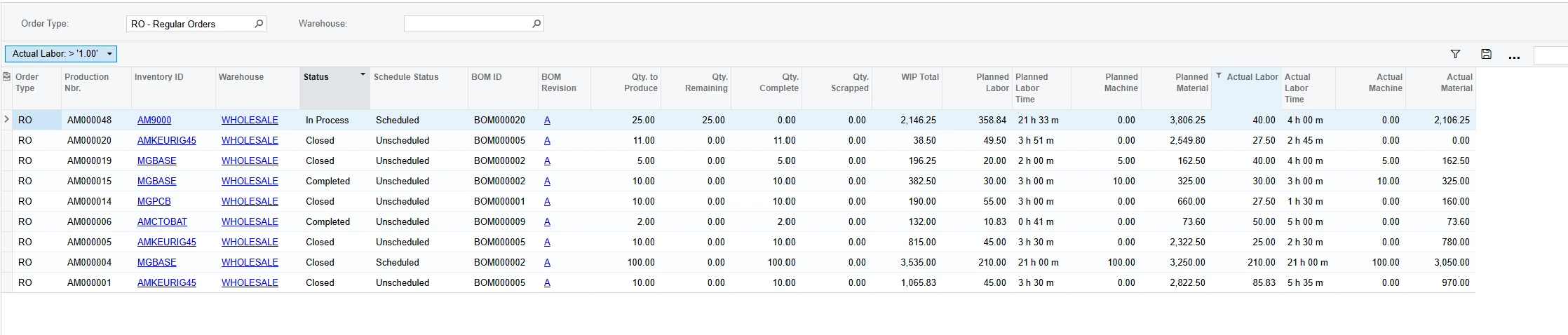Open BOM revision A in row AM000048
Screen dimensions: 1568x335
click(x=547, y=120)
